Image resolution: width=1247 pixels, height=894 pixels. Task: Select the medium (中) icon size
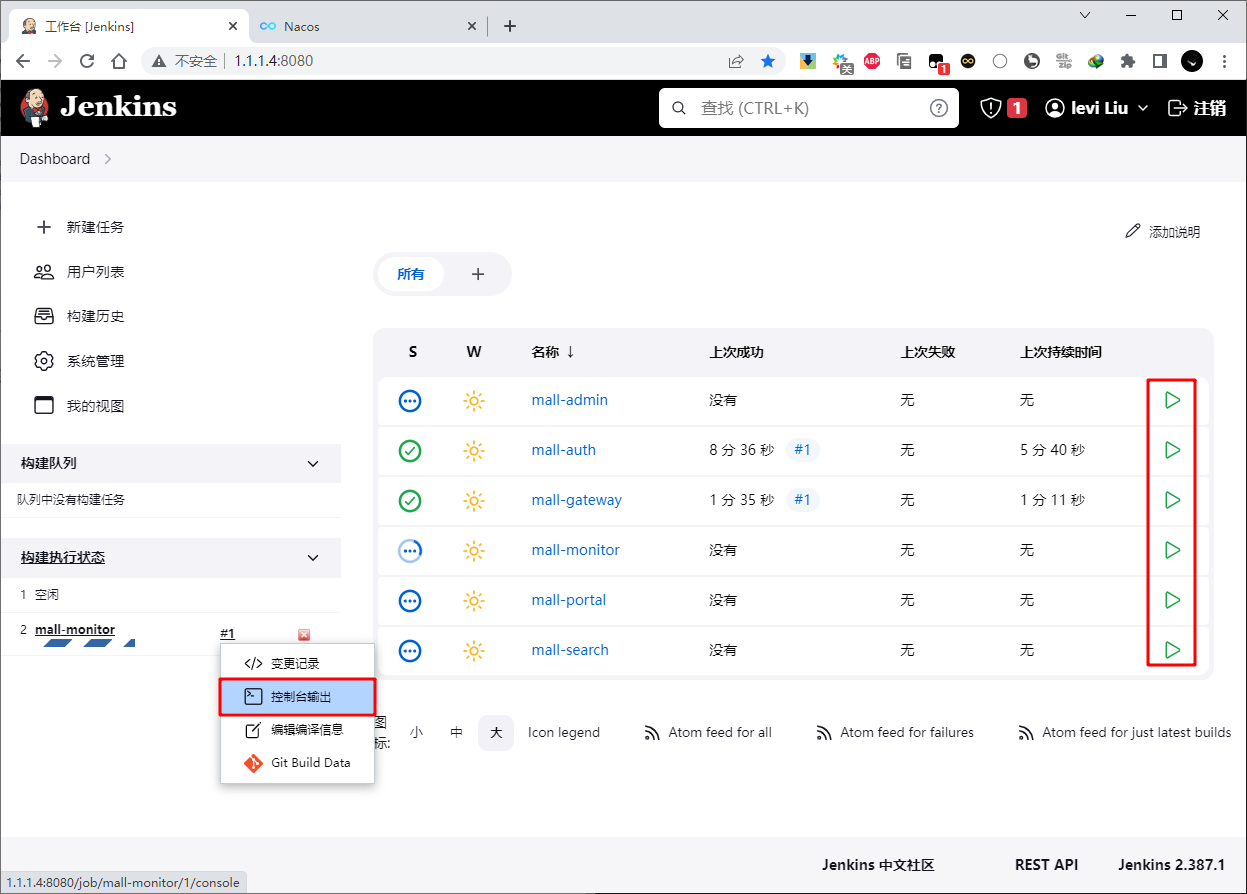(x=456, y=732)
